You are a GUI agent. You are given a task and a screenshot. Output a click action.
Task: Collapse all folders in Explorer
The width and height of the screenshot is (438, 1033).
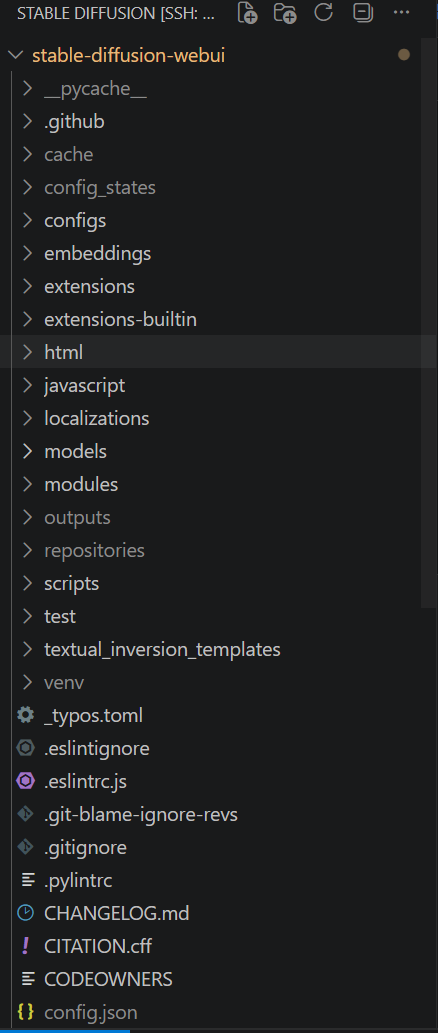click(362, 13)
